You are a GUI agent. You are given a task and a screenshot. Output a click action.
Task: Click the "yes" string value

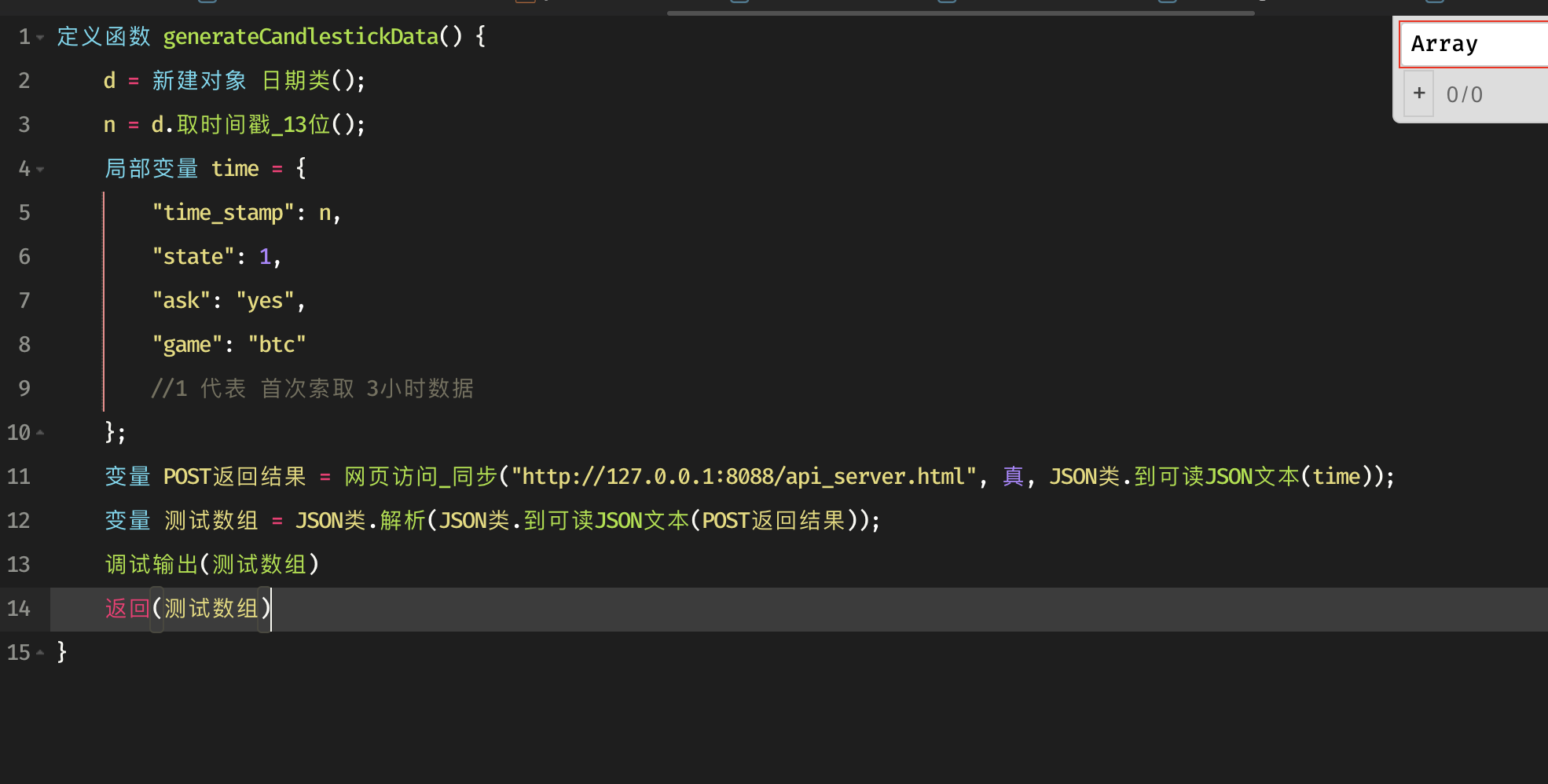coord(265,301)
